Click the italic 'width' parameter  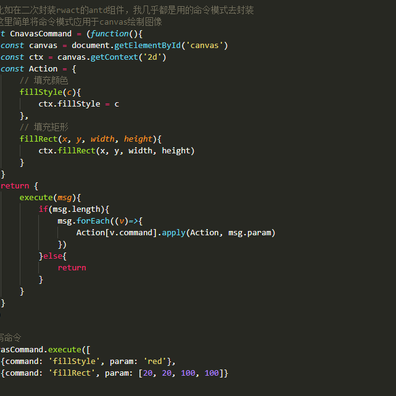tap(102, 139)
